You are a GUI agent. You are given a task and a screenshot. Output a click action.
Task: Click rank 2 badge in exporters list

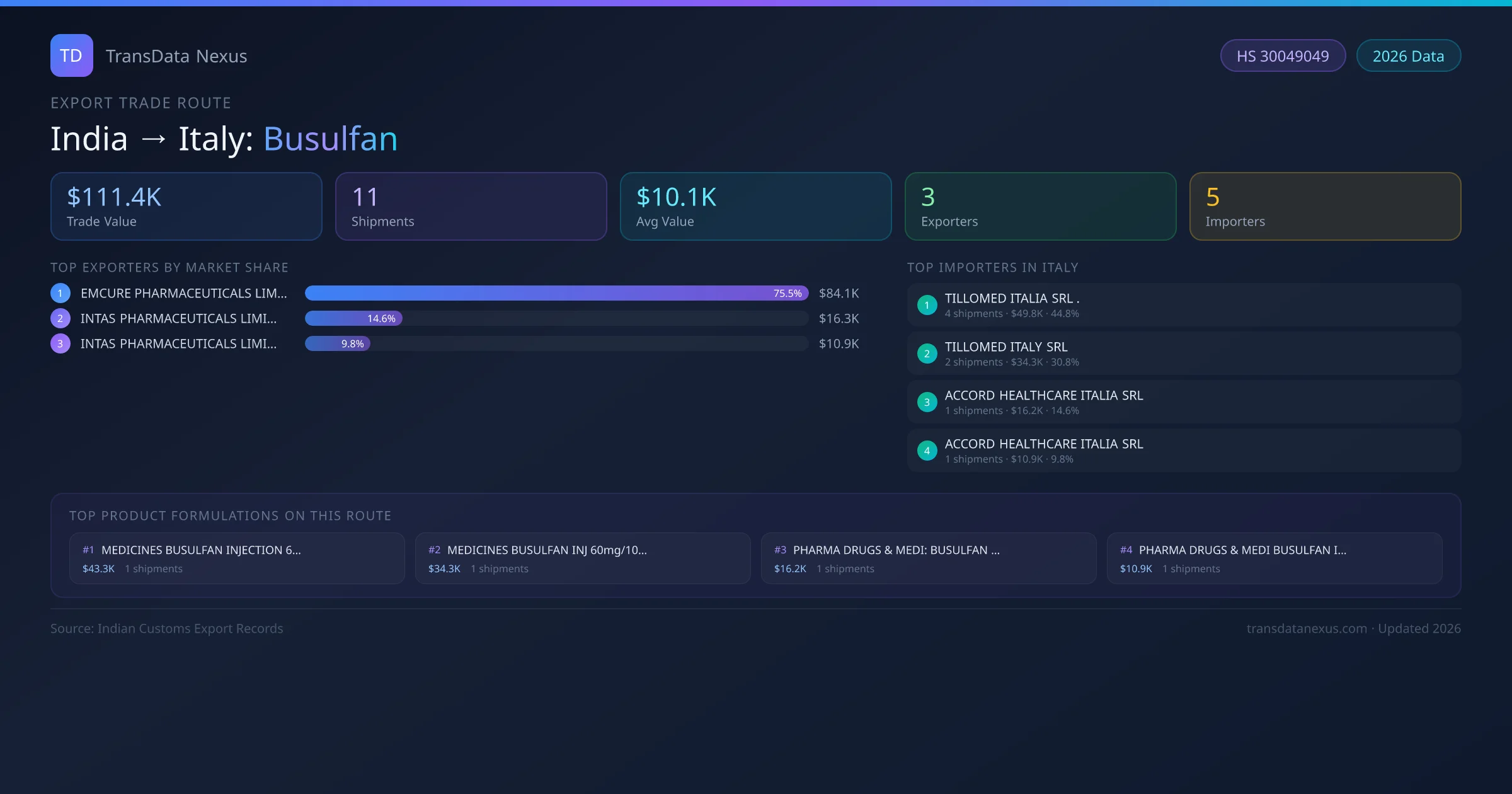[x=60, y=318]
